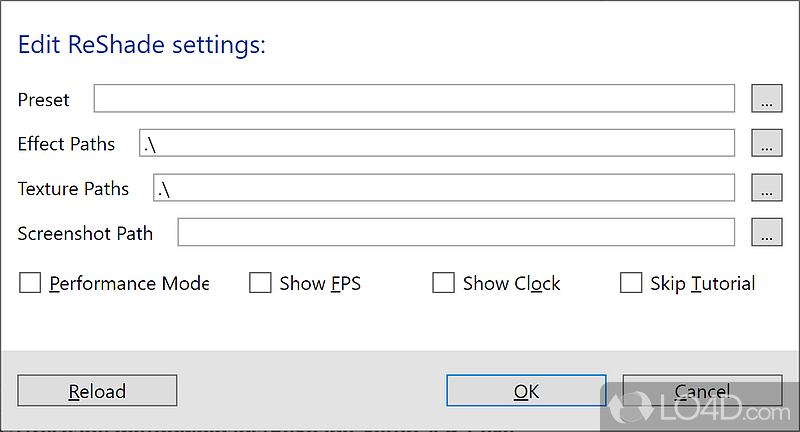This screenshot has height=432, width=800.
Task: Click the Effect Paths label
Action: tap(66, 144)
